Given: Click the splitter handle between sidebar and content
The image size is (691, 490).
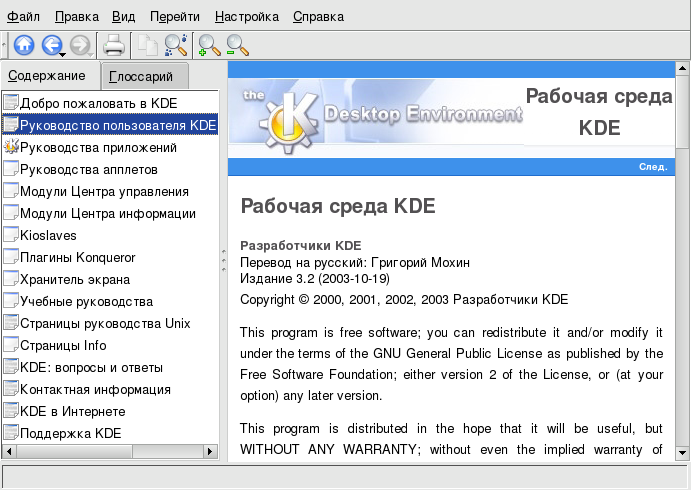Looking at the screenshot, I should (224, 260).
